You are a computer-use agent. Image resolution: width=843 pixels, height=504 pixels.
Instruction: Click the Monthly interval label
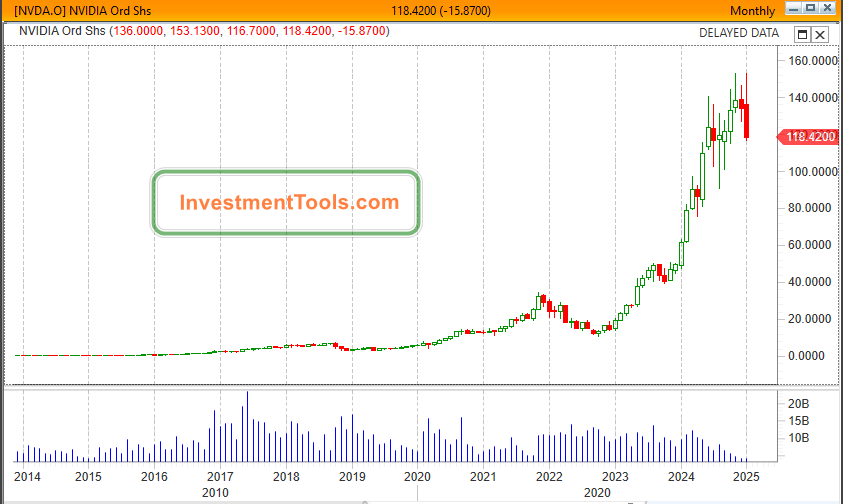pyautogui.click(x=752, y=11)
